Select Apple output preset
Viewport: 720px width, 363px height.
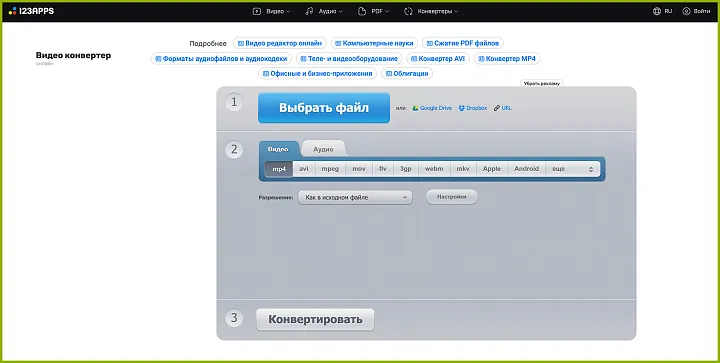pos(492,169)
